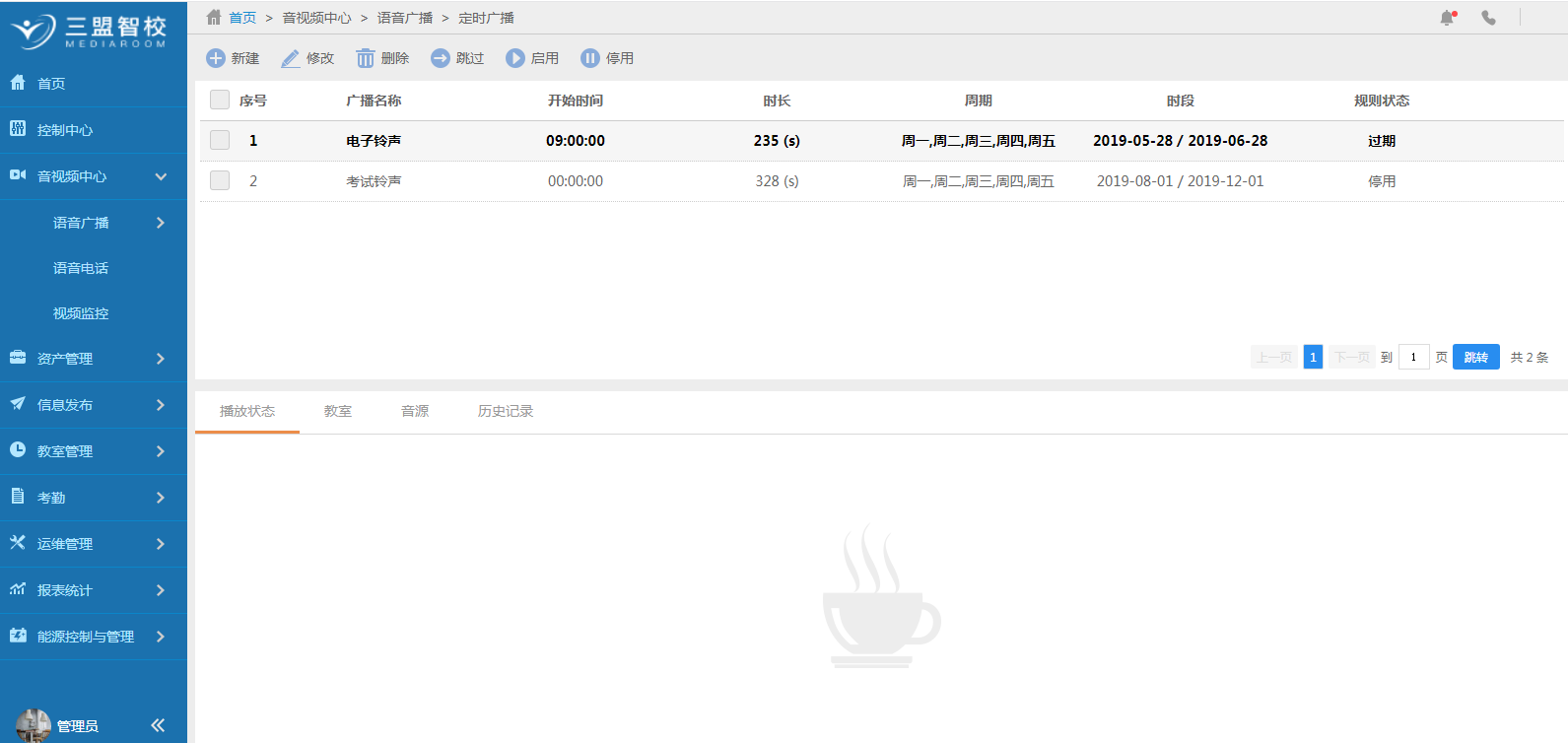The height and width of the screenshot is (743, 1568).
Task: Check the box for row 电子铃声
Action: (220, 140)
